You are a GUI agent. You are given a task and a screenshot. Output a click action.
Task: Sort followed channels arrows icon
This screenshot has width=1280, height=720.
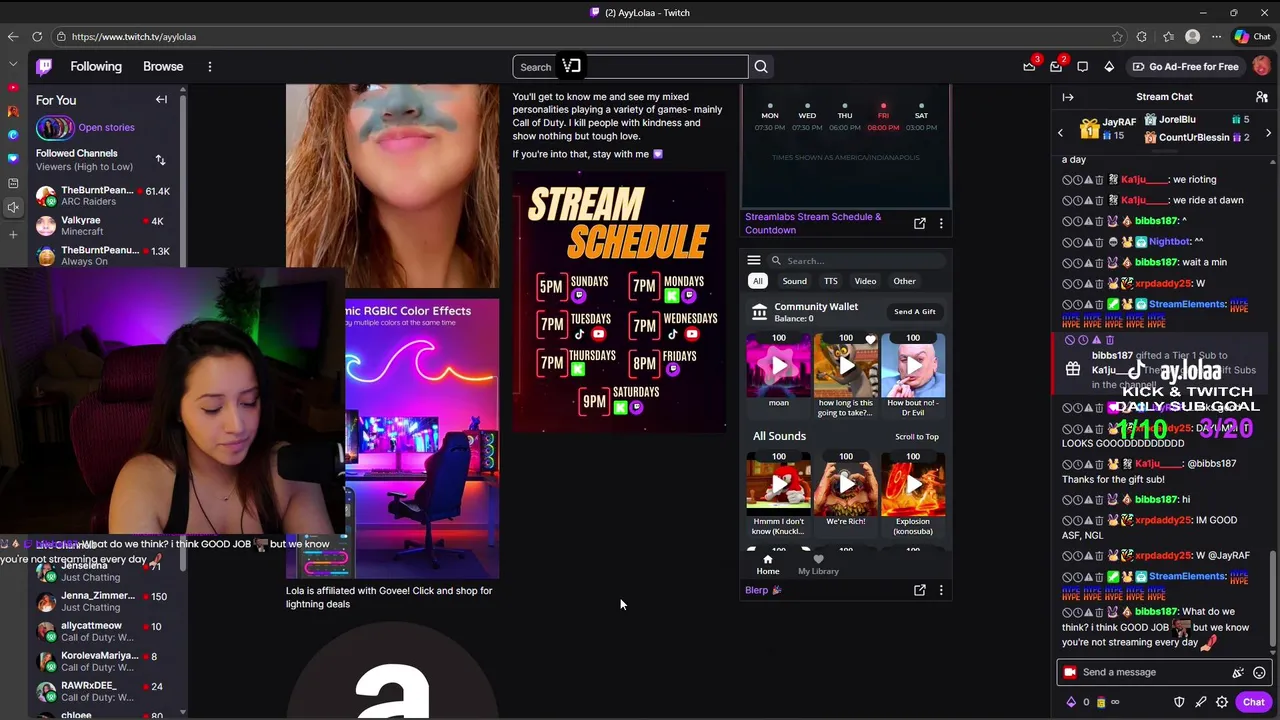point(160,160)
